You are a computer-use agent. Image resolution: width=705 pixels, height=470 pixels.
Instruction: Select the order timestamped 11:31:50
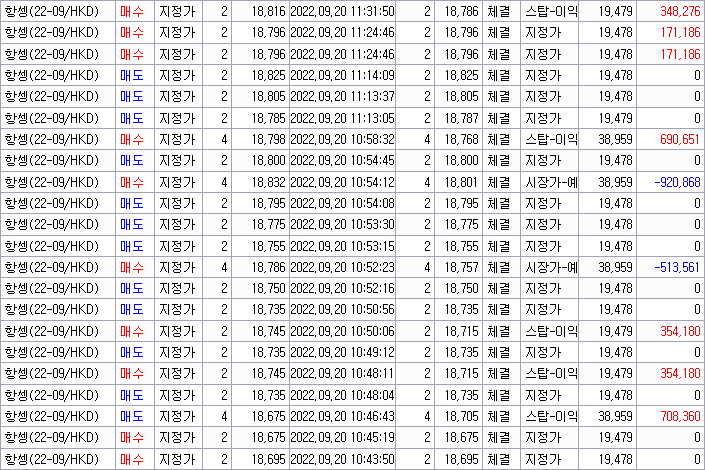pos(342,11)
